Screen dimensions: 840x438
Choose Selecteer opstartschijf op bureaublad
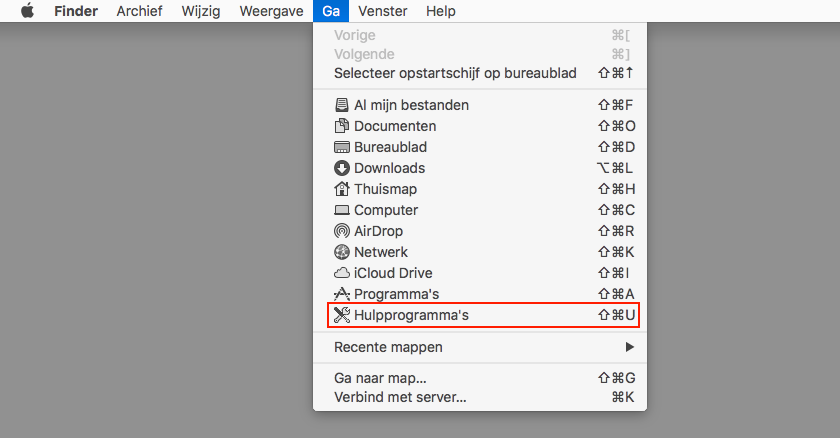click(480, 73)
